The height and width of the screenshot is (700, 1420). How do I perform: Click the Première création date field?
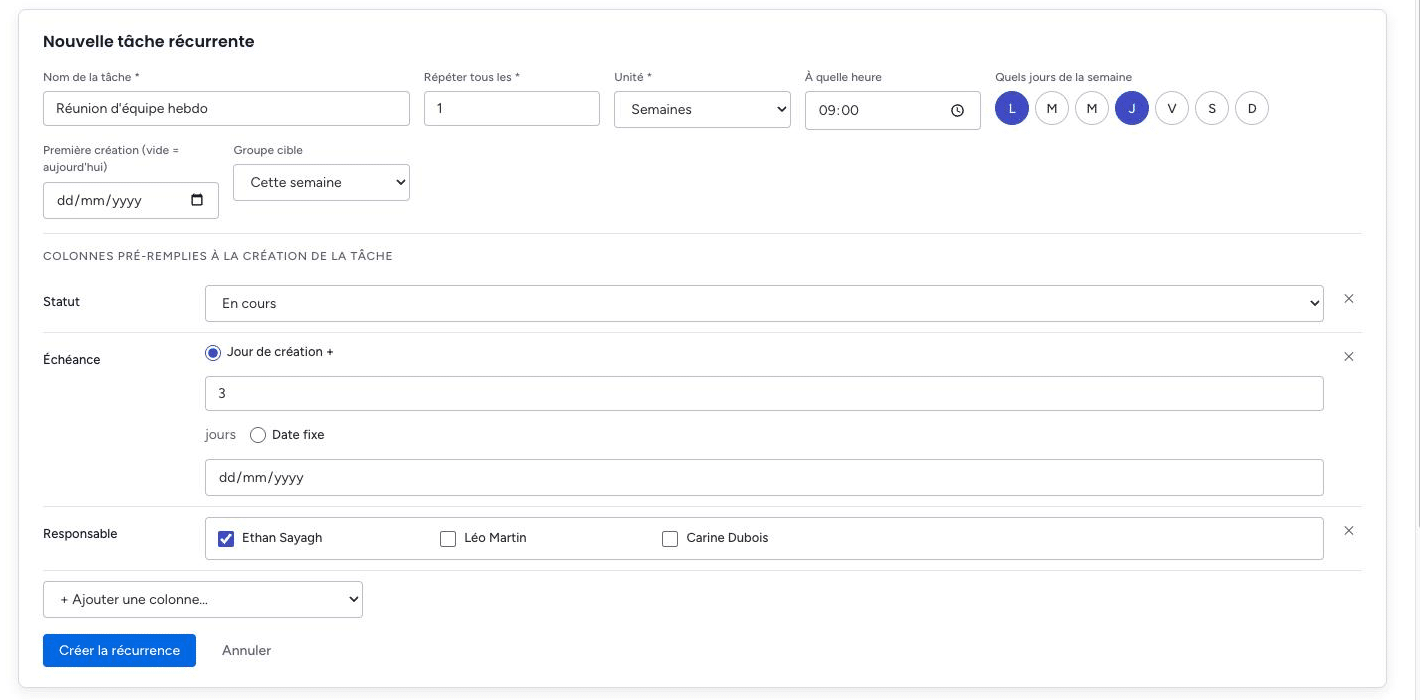pyautogui.click(x=131, y=200)
